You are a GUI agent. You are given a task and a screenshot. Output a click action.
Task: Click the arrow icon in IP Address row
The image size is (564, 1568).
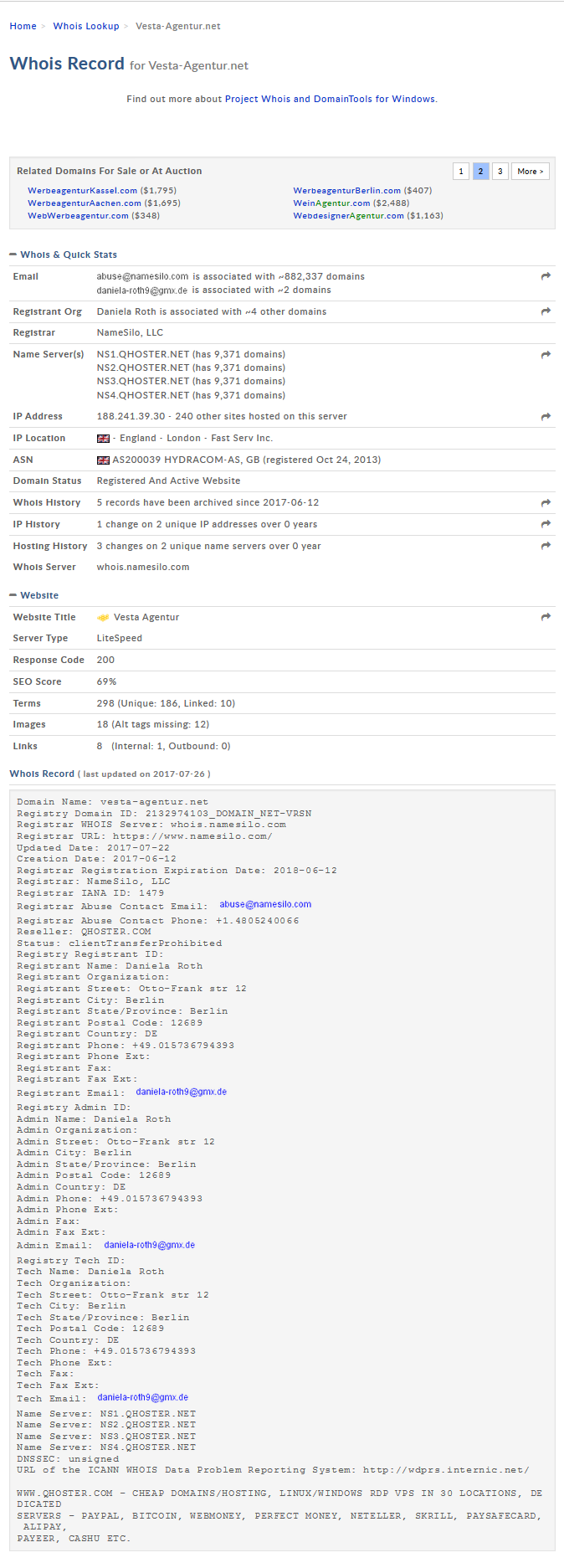(546, 417)
